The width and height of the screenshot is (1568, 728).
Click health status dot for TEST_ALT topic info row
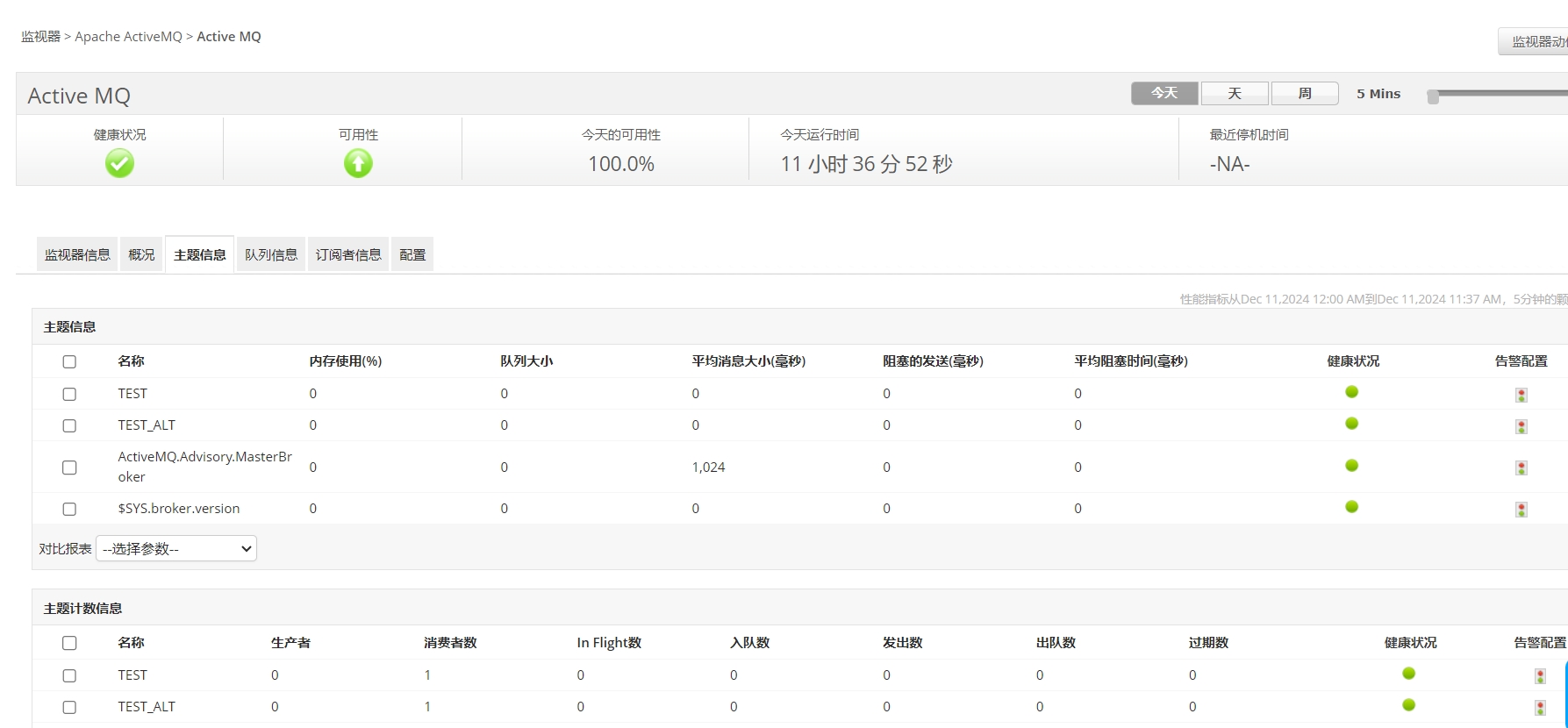point(1351,424)
